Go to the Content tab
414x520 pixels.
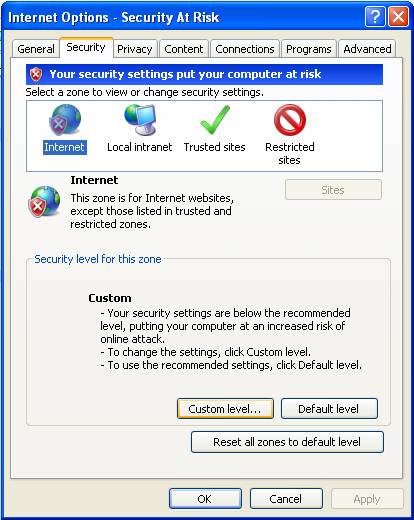click(184, 49)
